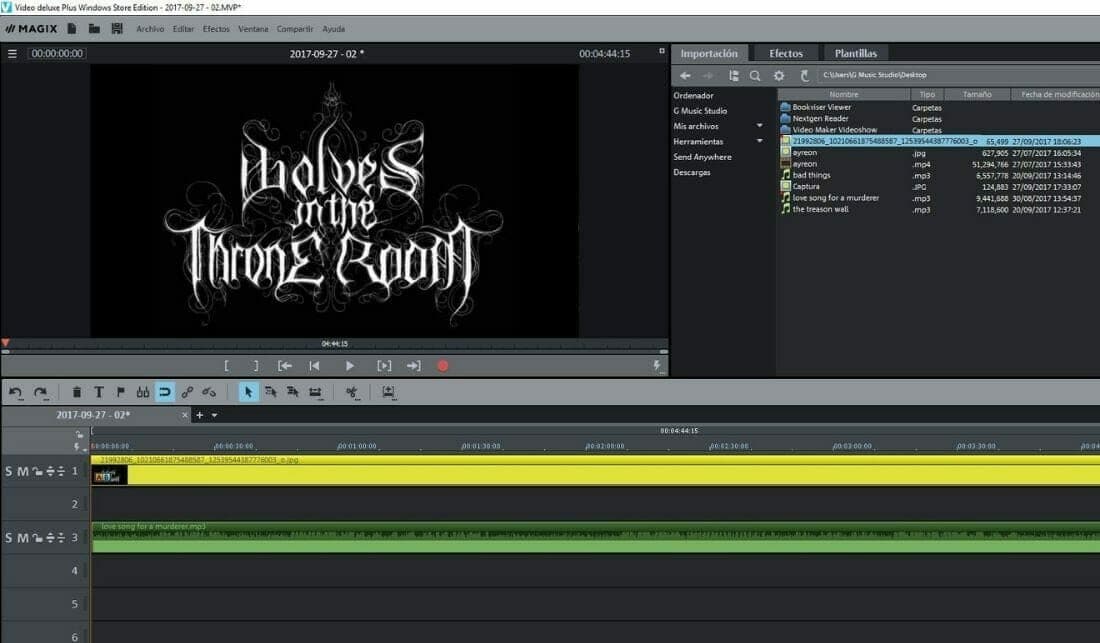The width and height of the screenshot is (1100, 643).
Task: Solo track 3 with S button
Action: pyautogui.click(x=8, y=538)
